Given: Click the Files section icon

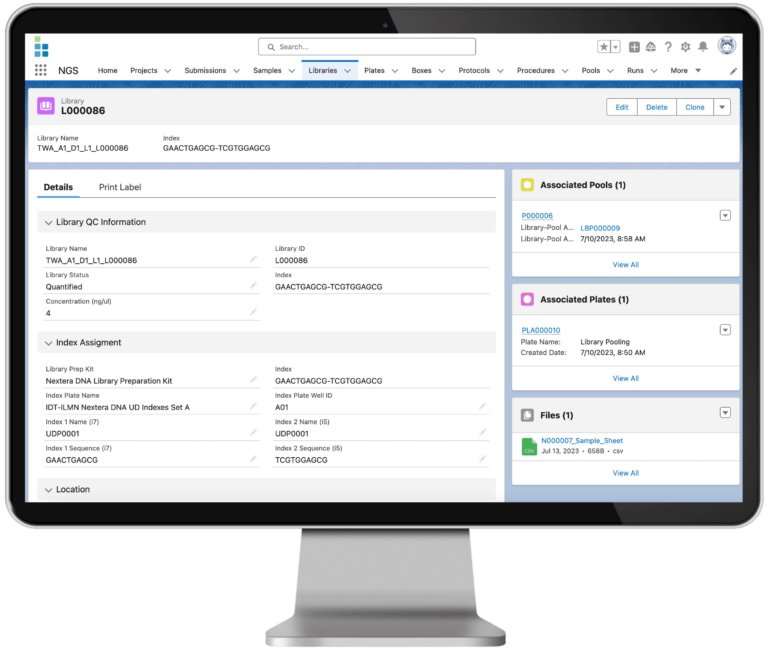Looking at the screenshot, I should pyautogui.click(x=527, y=415).
